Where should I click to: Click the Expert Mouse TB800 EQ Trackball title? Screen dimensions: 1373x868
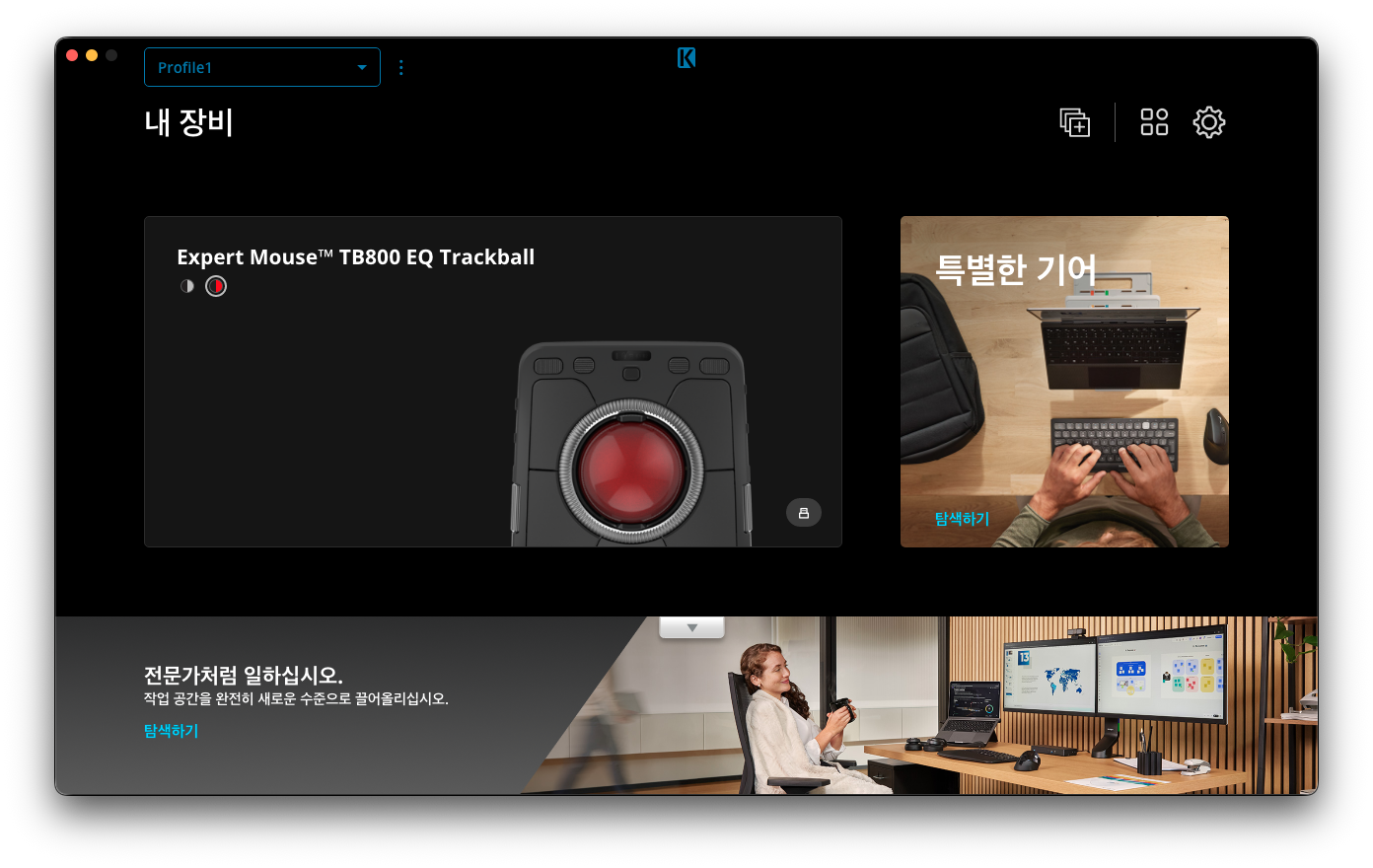tap(356, 257)
